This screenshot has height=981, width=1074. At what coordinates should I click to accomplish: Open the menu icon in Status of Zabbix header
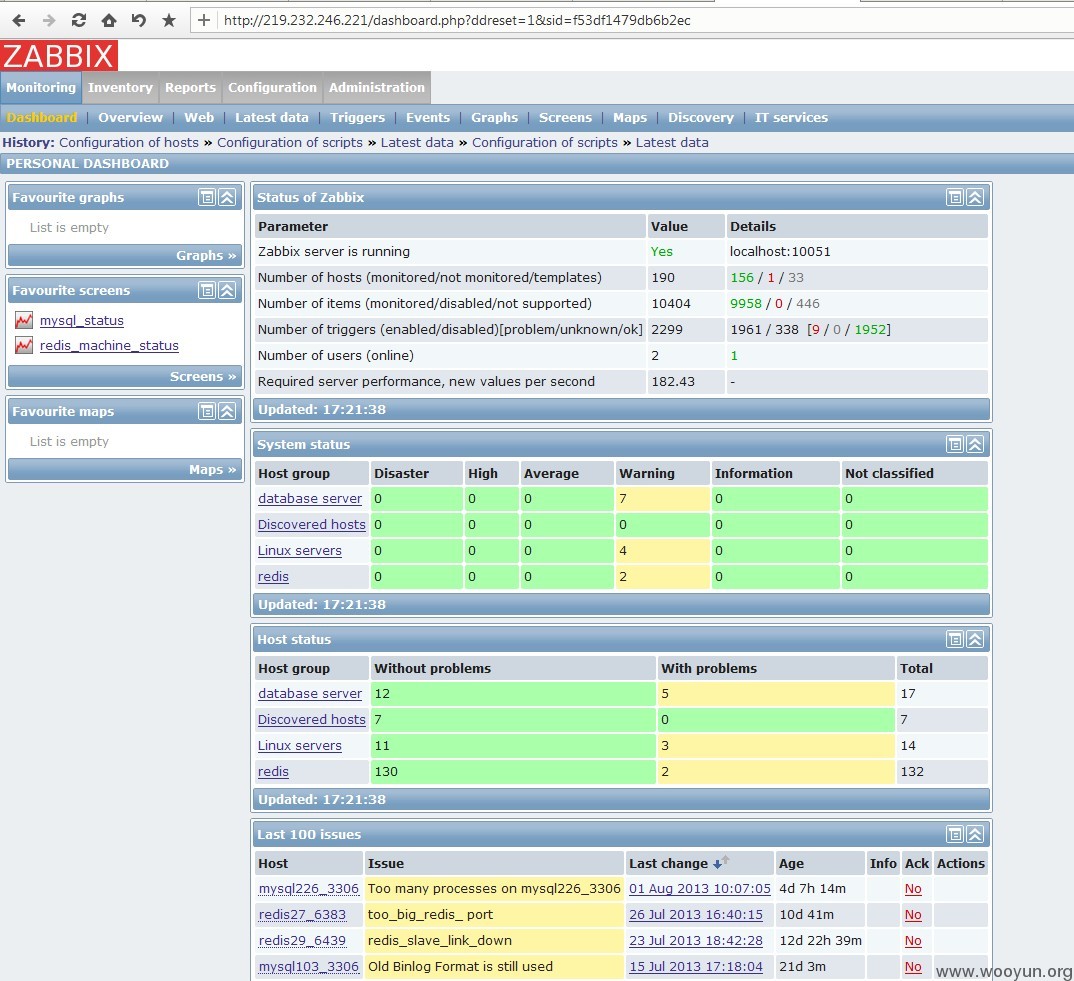[955, 197]
